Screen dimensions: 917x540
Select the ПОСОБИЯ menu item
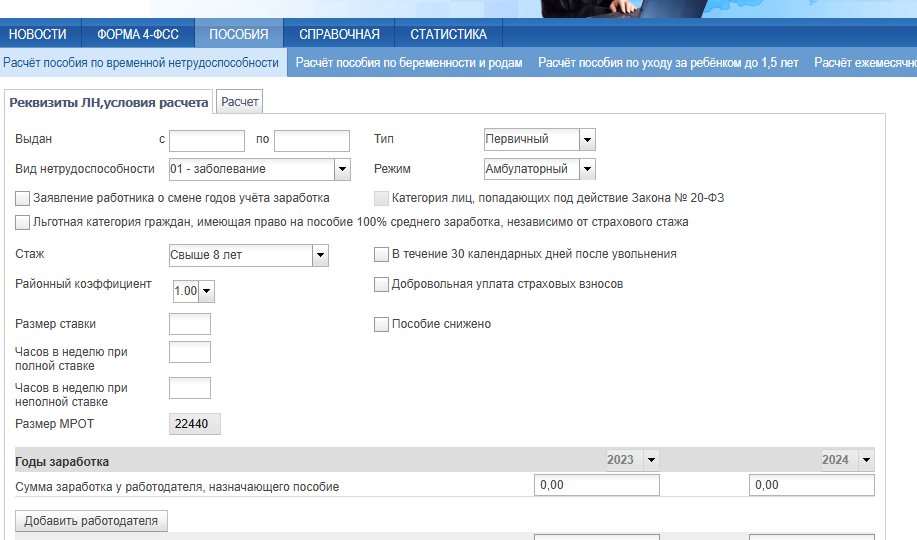(239, 34)
